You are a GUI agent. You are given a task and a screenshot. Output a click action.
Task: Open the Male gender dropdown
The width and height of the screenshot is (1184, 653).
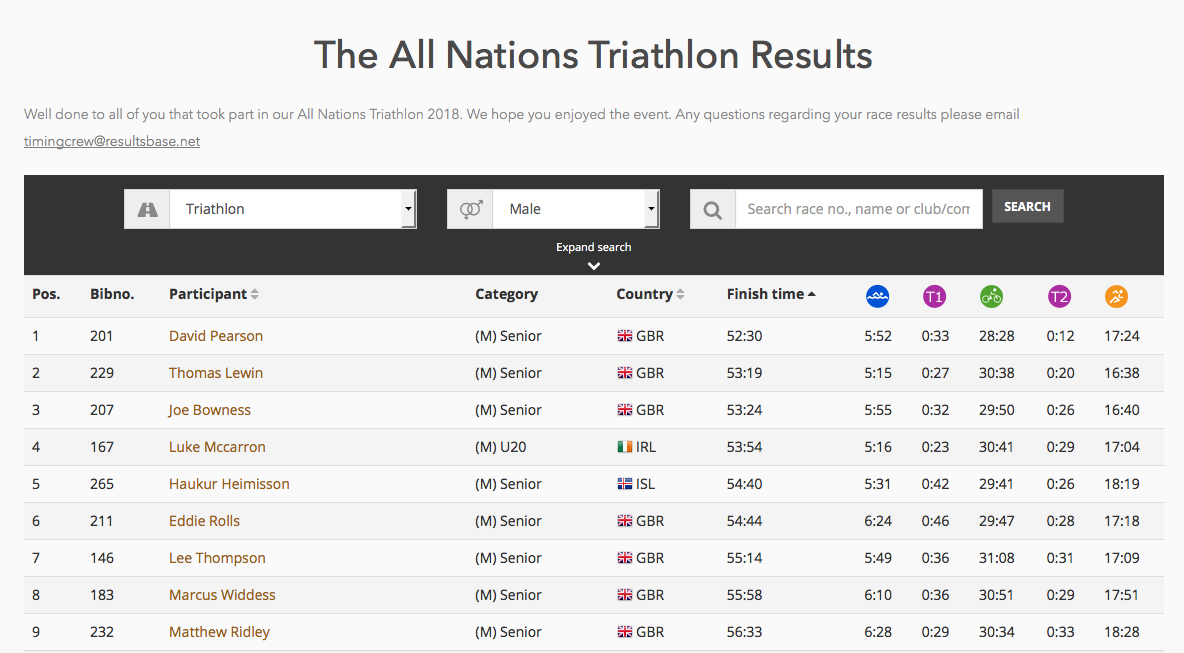(x=576, y=209)
